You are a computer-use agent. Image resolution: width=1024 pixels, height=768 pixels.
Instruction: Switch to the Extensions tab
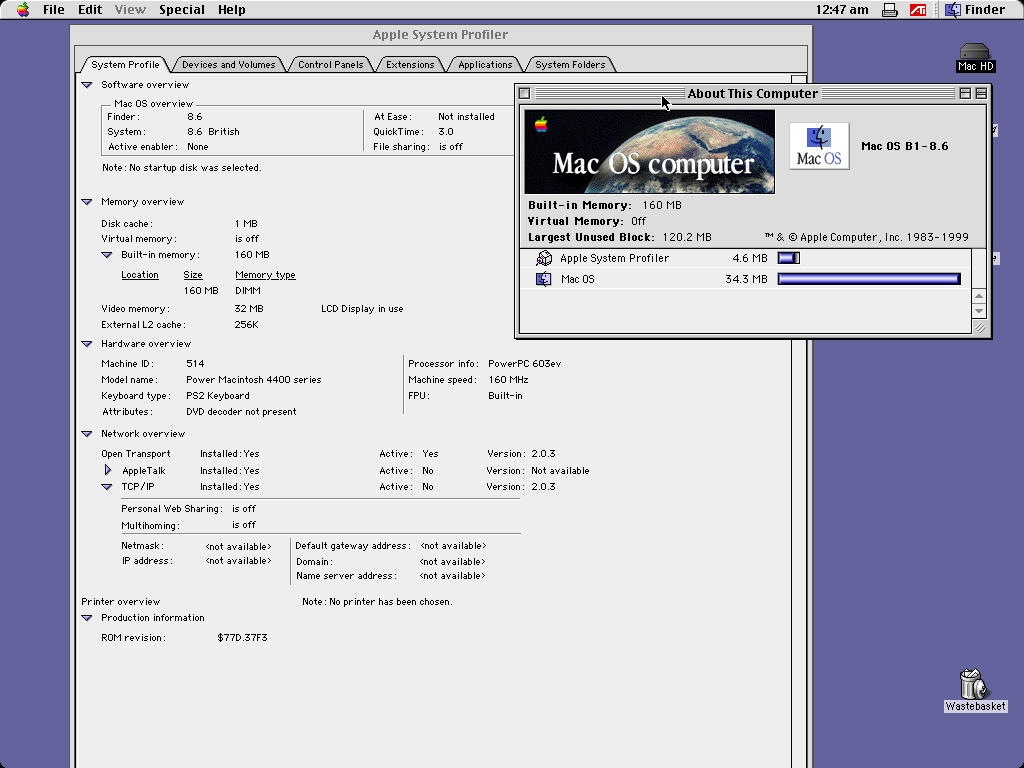tap(410, 65)
